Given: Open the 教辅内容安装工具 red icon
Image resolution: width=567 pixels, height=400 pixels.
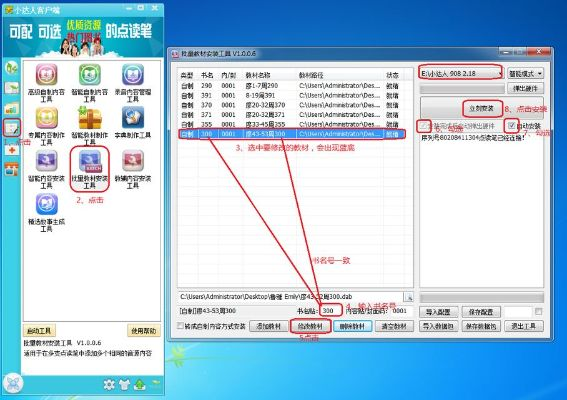Looking at the screenshot, I should click(133, 161).
